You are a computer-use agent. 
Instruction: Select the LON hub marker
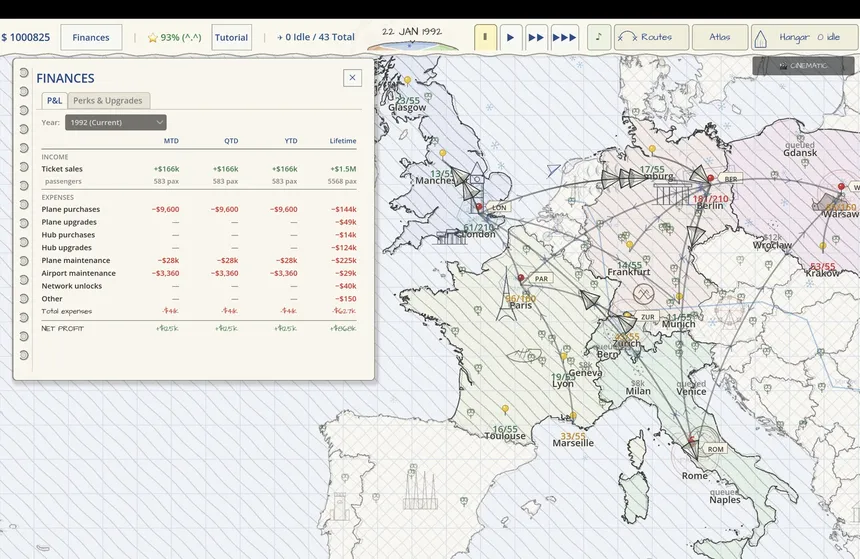499,207
